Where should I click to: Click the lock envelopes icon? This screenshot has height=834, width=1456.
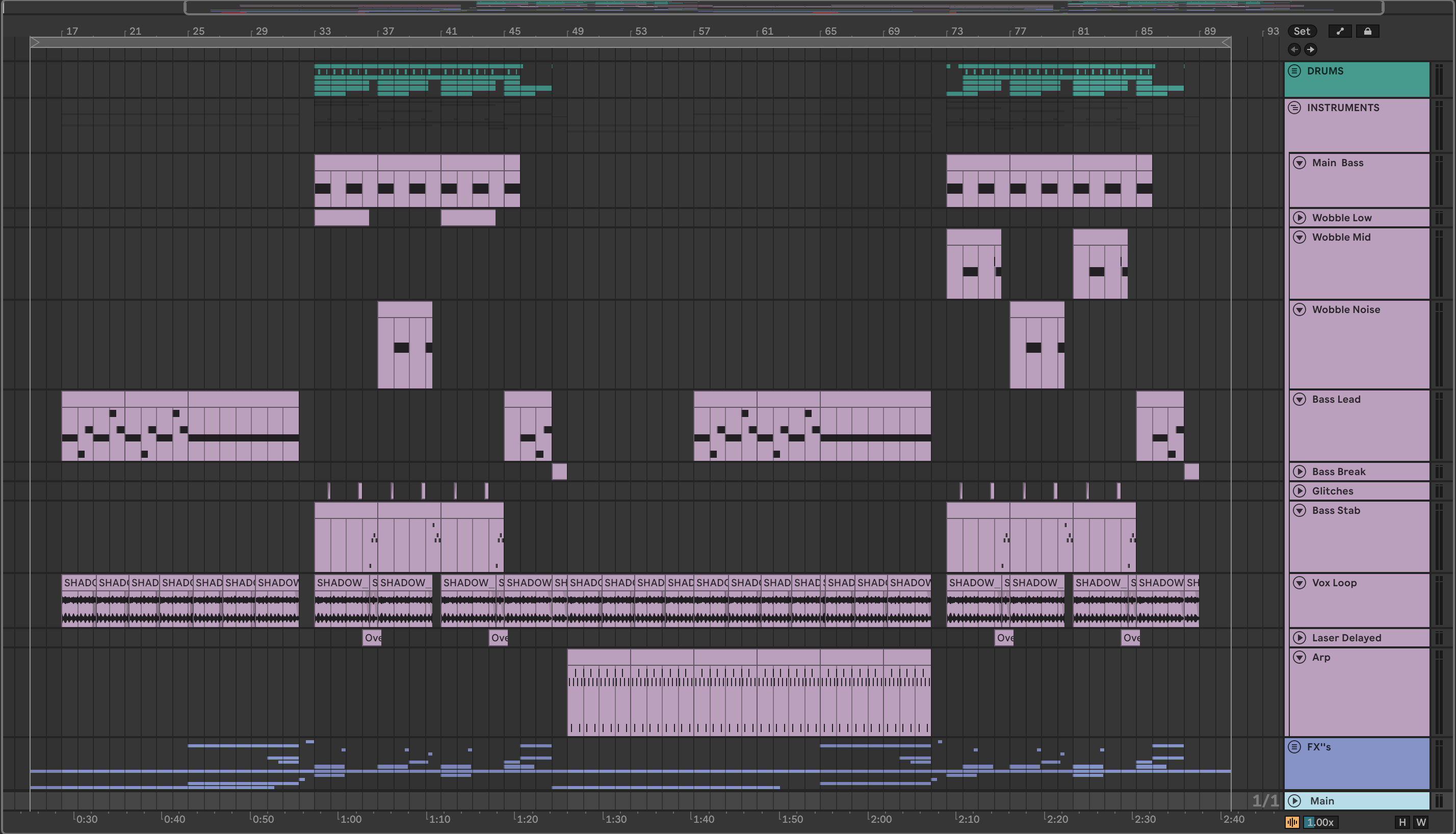click(1367, 32)
